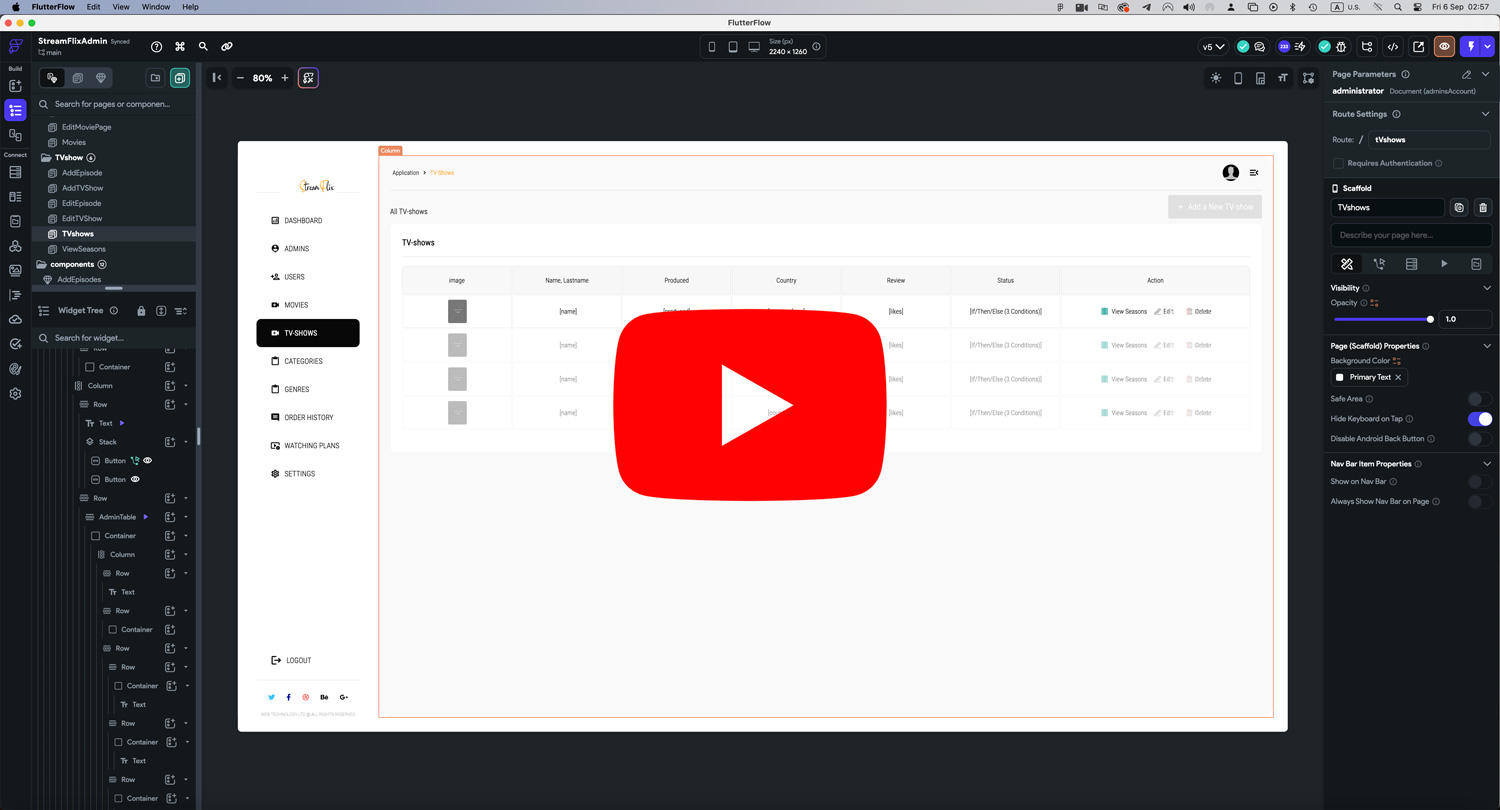Switch to the Actions properties tab
This screenshot has height=810, width=1500.
click(1379, 264)
